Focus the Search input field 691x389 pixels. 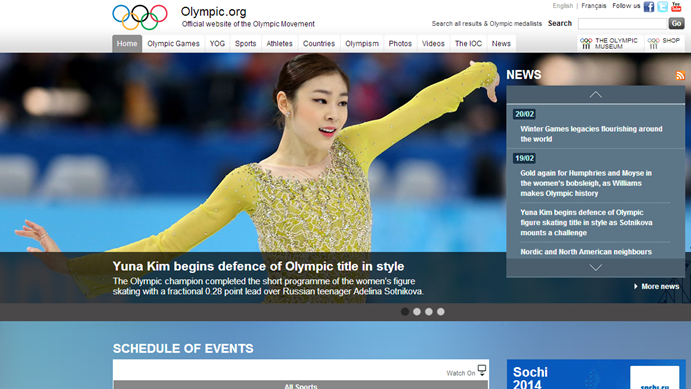click(622, 23)
